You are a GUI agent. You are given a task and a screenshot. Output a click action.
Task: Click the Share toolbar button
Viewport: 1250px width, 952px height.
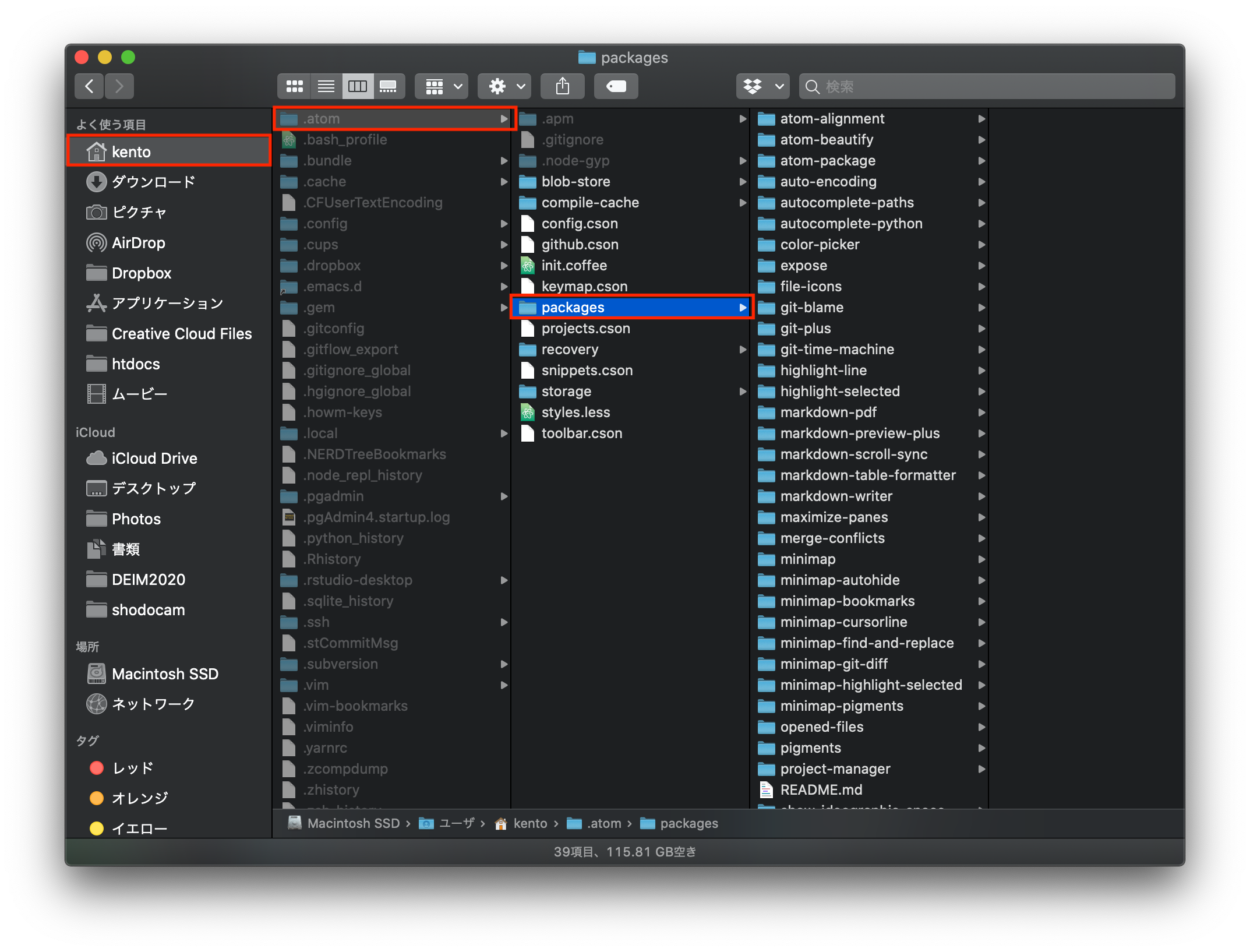point(562,86)
